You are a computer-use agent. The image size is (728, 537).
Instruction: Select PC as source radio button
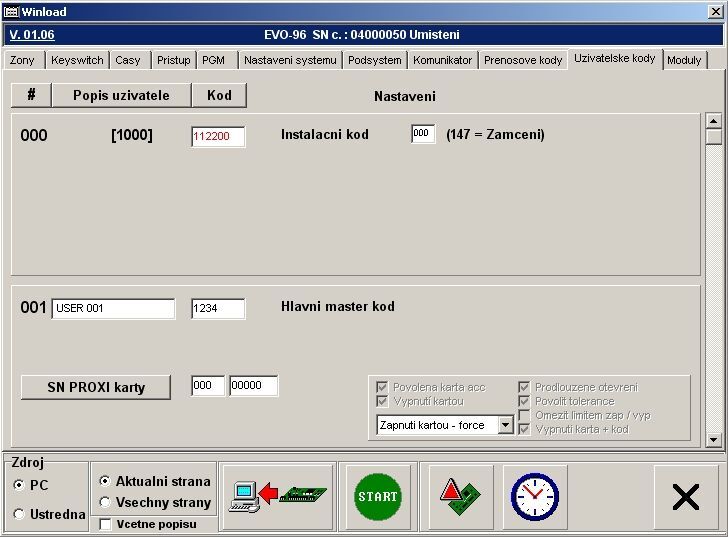20,485
